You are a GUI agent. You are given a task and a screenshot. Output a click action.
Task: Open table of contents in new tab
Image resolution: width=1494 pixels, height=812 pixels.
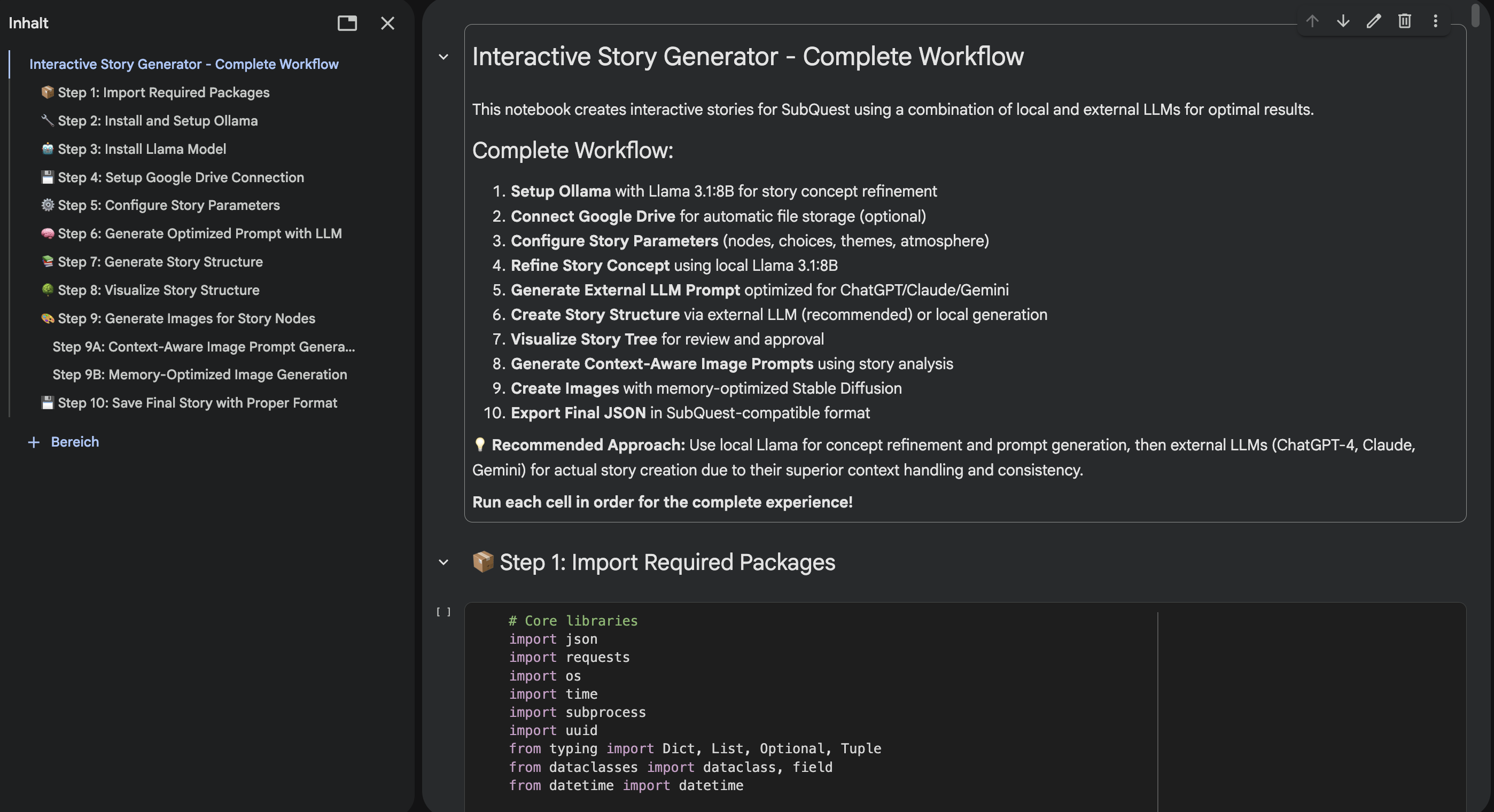point(347,23)
